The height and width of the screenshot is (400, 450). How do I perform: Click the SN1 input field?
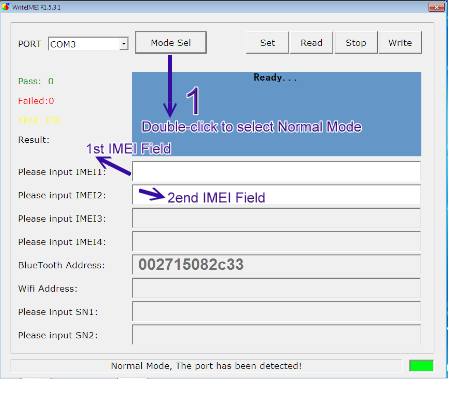tap(276, 311)
